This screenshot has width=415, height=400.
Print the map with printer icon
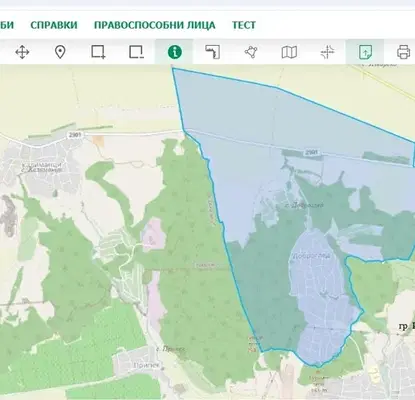[x=403, y=52]
